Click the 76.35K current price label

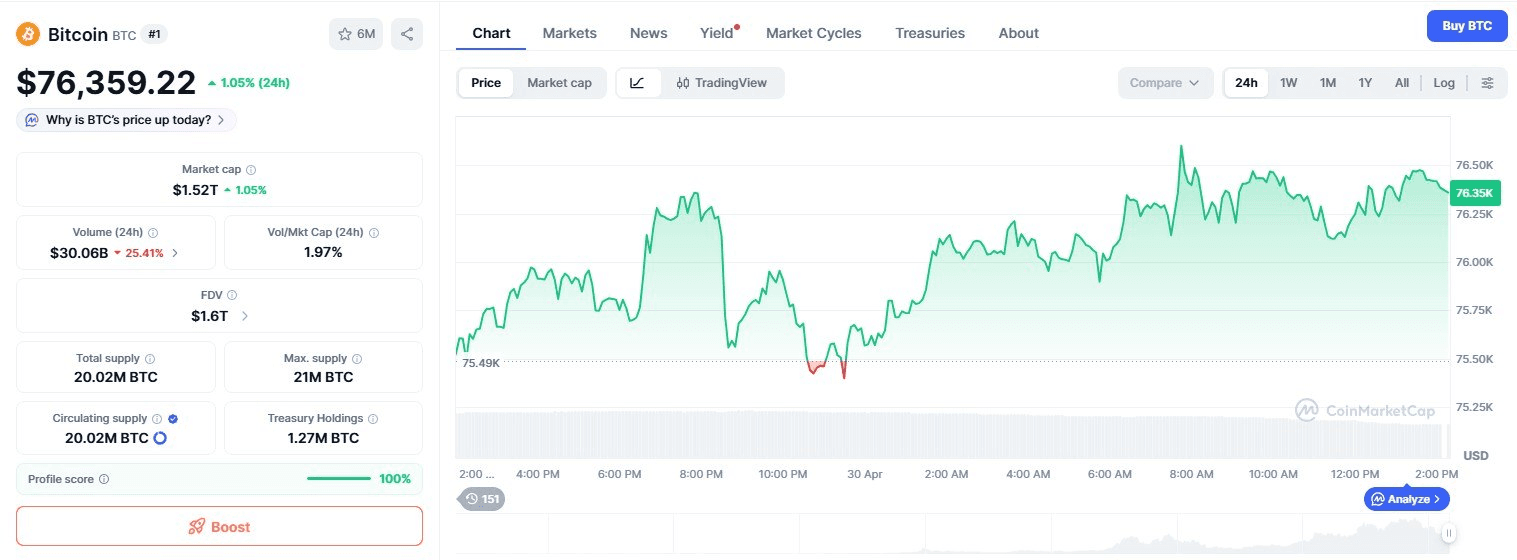[x=1474, y=193]
